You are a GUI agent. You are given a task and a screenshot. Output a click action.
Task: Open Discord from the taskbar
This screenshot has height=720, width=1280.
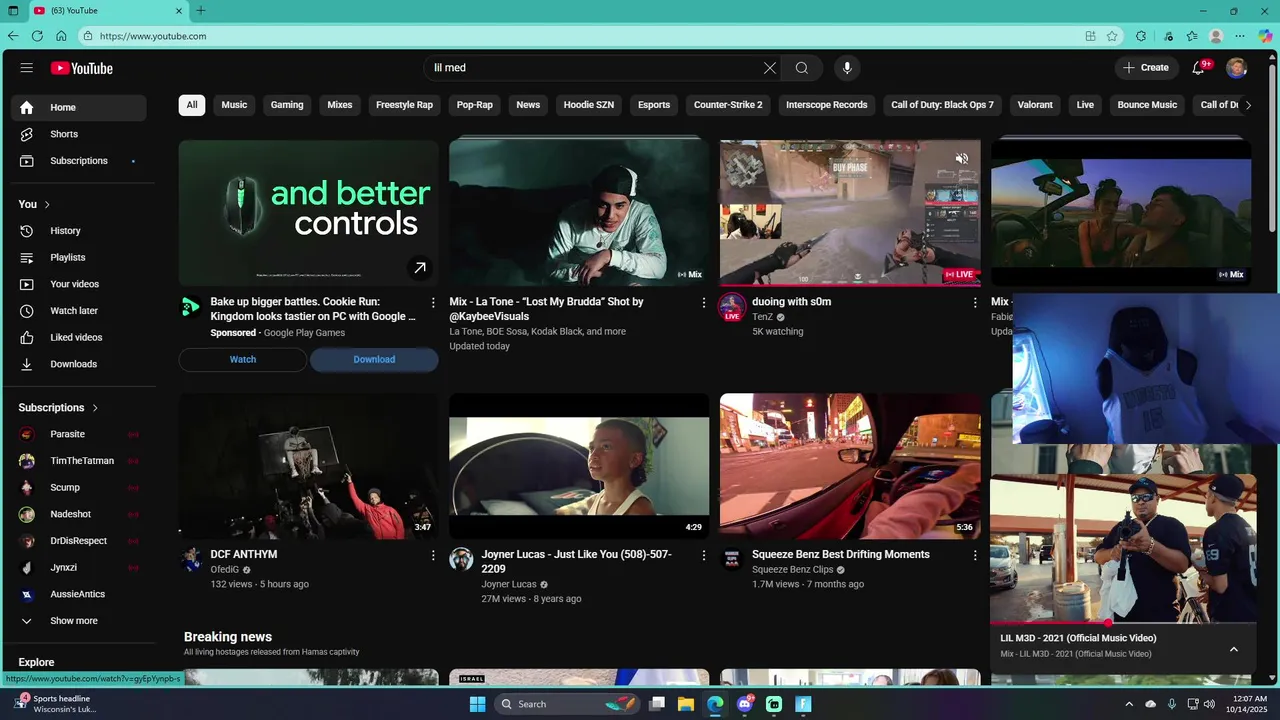pyautogui.click(x=745, y=704)
